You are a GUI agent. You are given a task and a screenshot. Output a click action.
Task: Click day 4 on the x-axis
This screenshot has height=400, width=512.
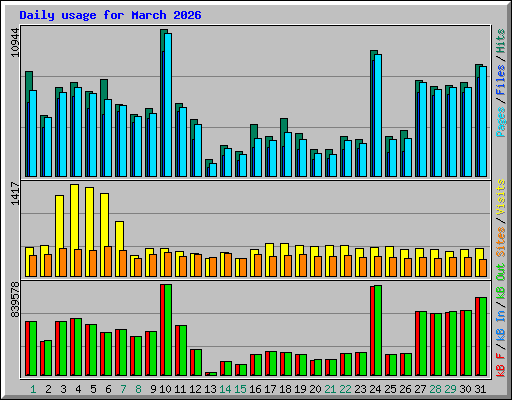tap(78, 389)
